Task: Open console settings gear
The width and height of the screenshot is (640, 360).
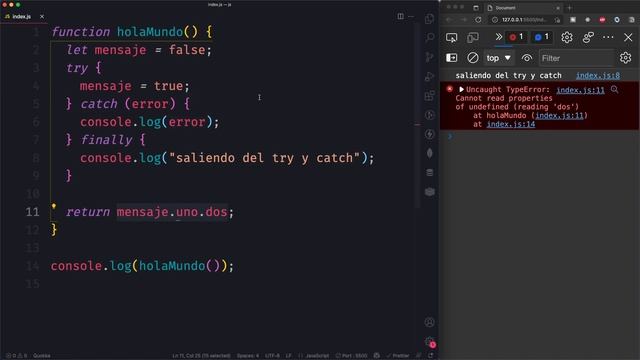Action: pos(625,58)
